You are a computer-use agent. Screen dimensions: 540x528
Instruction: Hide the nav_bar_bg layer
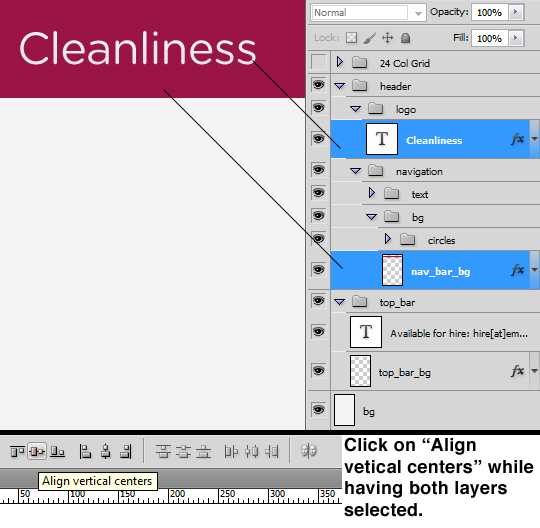tap(319, 269)
